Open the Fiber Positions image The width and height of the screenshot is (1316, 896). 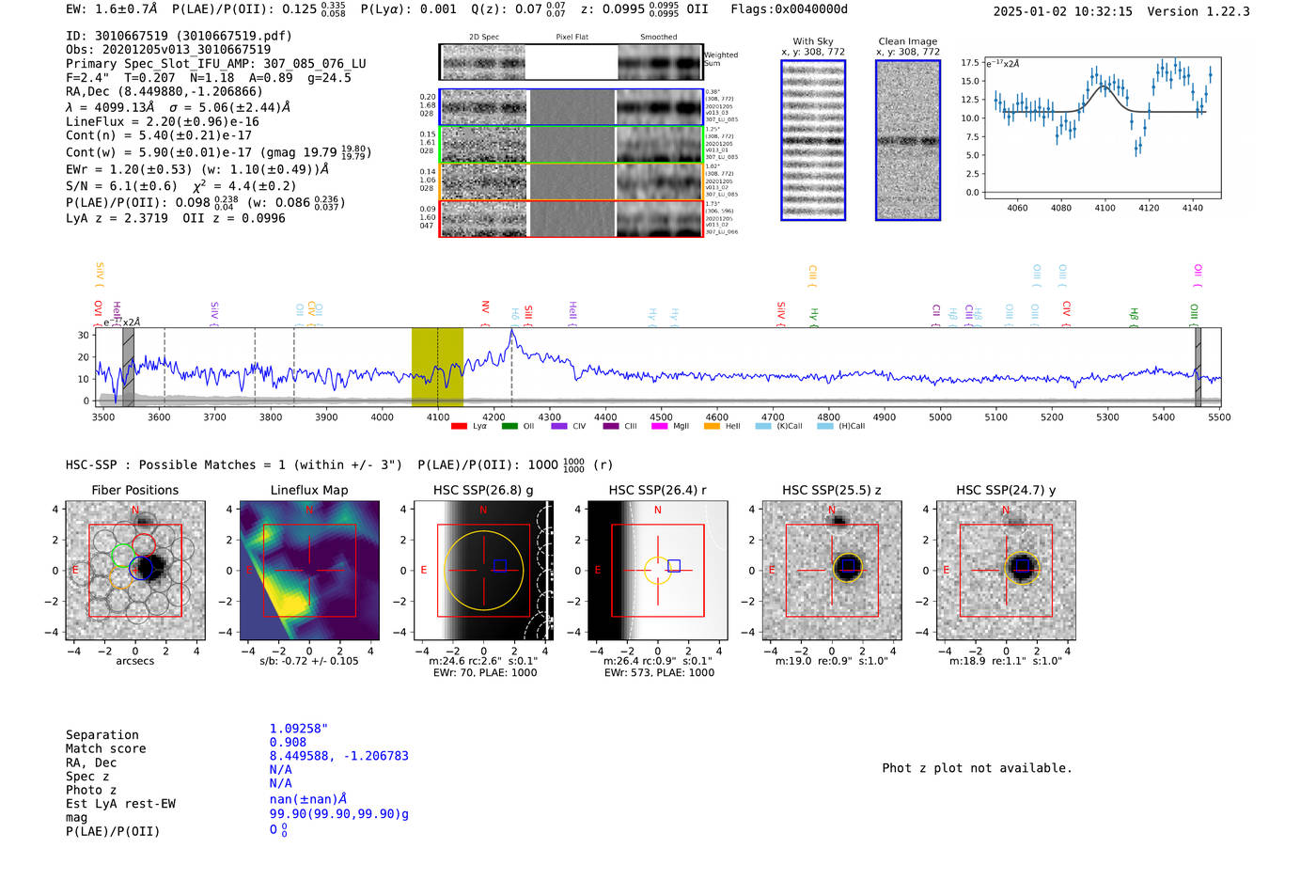135,571
